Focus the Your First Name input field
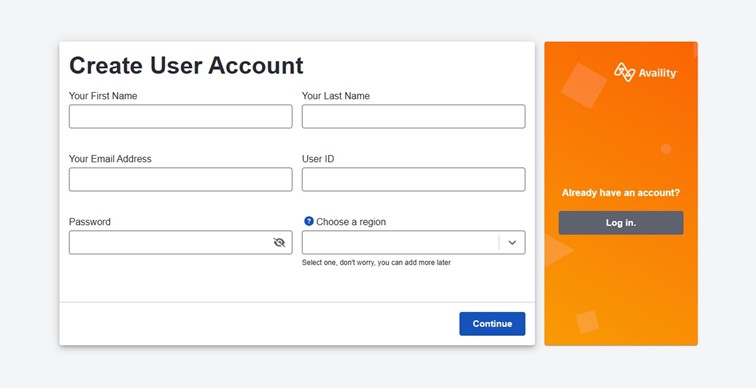 (180, 117)
